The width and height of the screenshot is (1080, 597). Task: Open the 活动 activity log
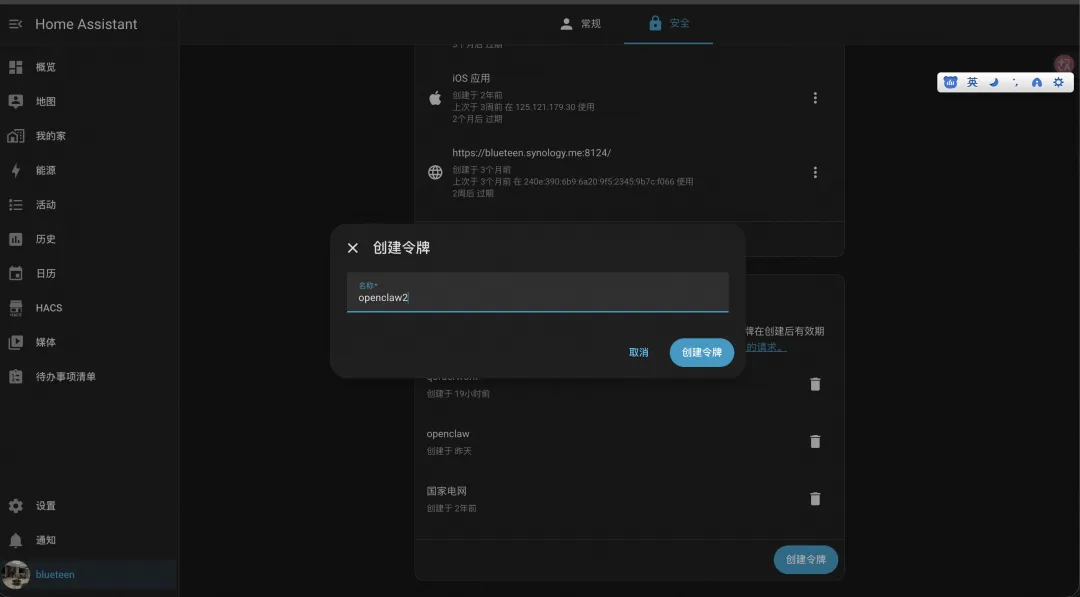click(x=88, y=205)
